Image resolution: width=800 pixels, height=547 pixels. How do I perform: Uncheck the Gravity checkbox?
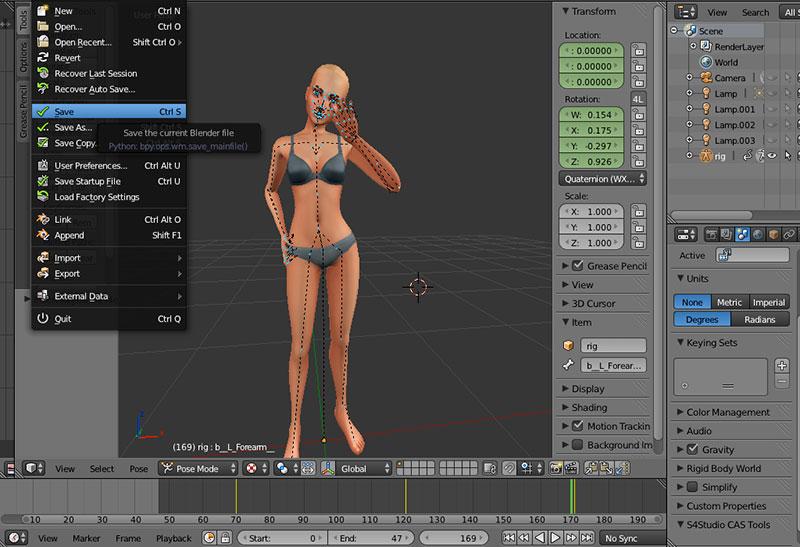692,450
